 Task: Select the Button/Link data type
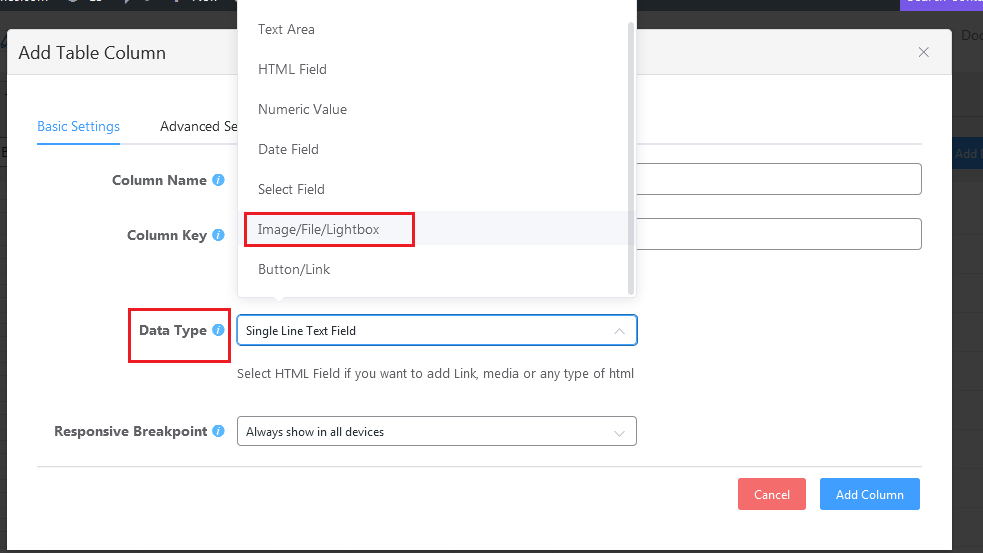click(x=294, y=269)
